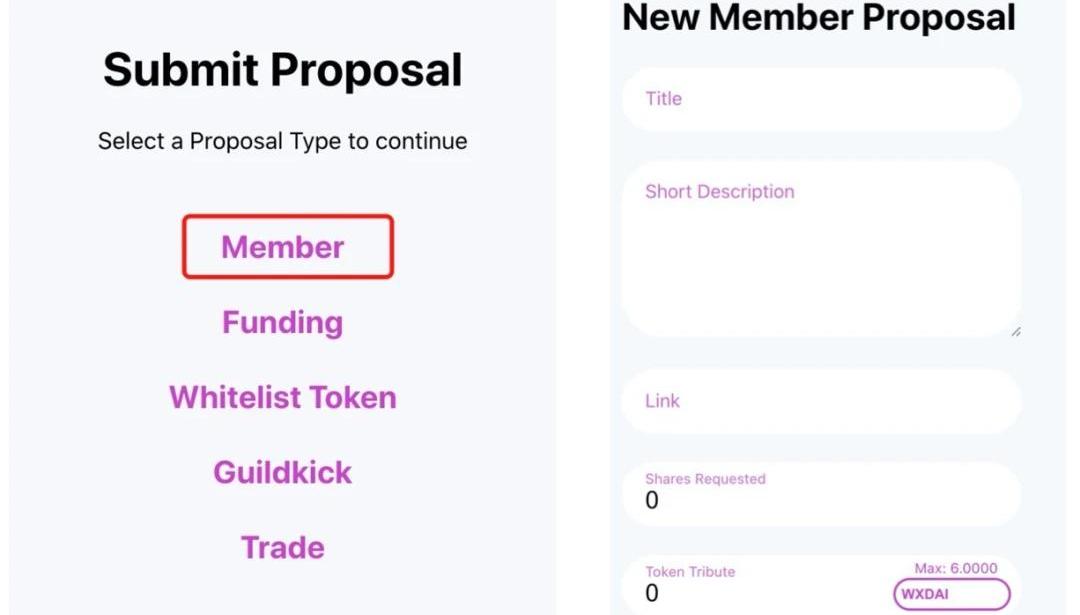This screenshot has height=615, width=1080.
Task: Focus the Token Tribute amount field
Action: tap(760, 592)
